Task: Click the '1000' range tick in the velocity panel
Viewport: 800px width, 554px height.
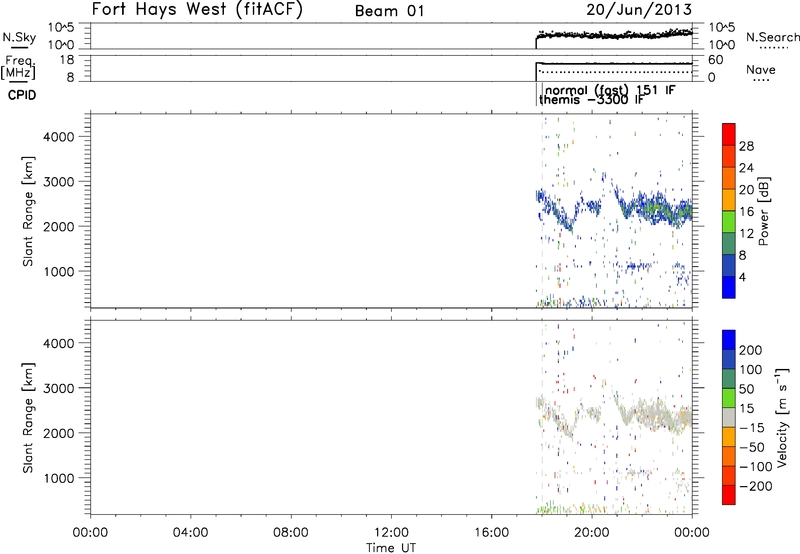Action: coord(58,478)
